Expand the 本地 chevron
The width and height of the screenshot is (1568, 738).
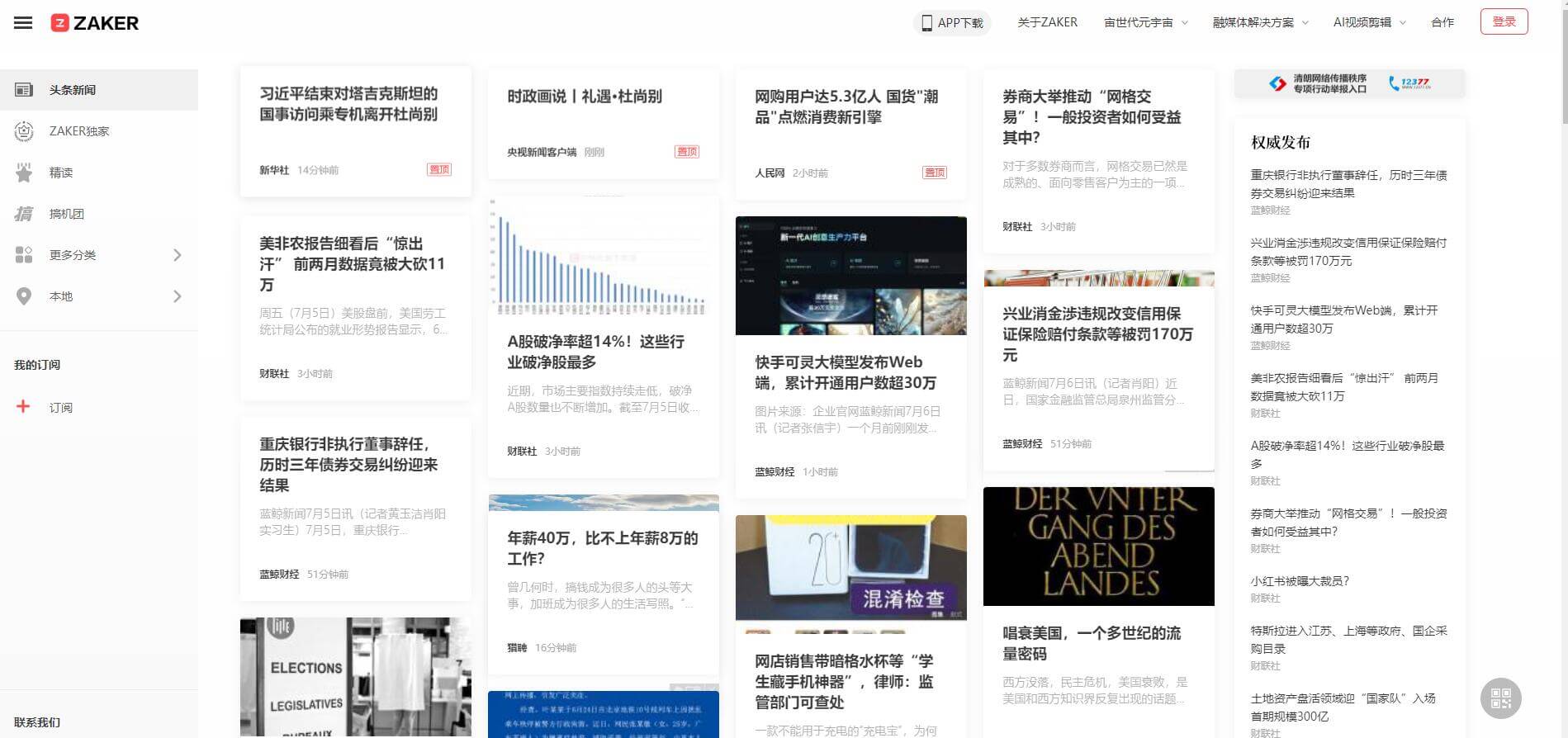click(177, 296)
